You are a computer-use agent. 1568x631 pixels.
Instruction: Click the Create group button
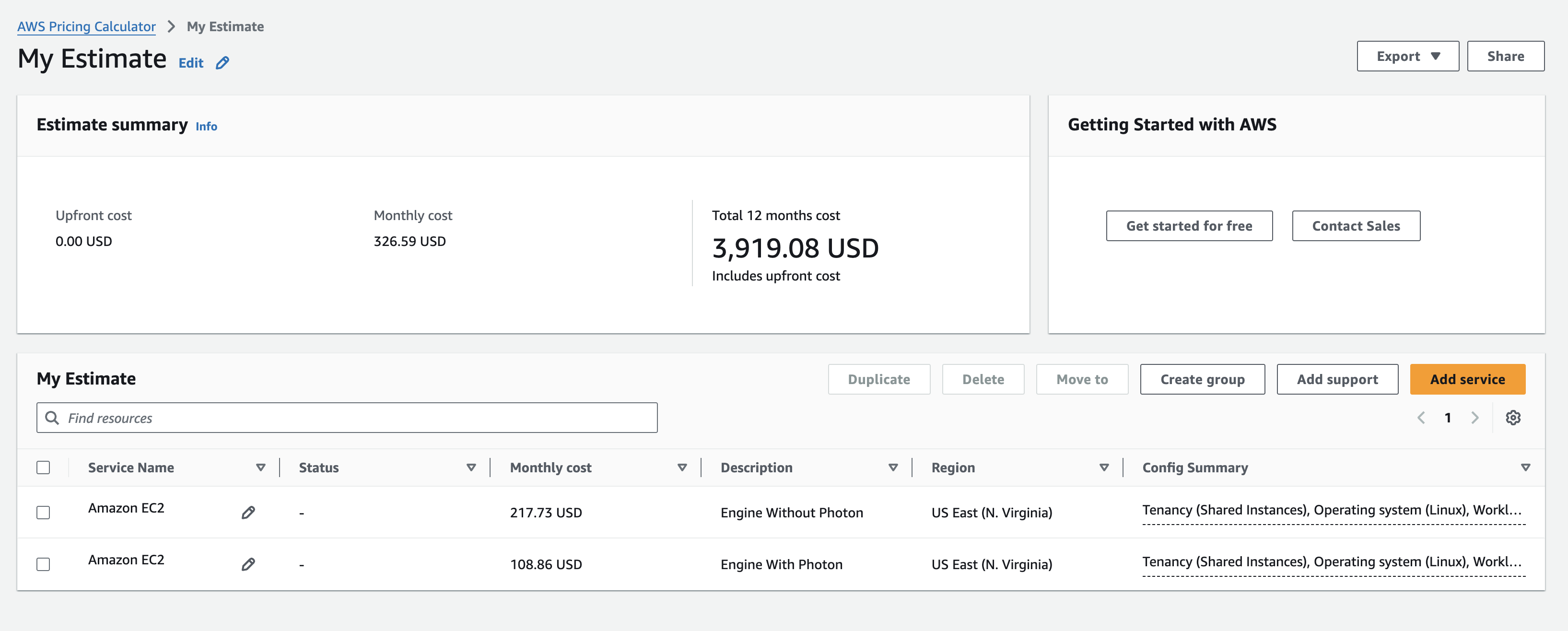[1202, 379]
